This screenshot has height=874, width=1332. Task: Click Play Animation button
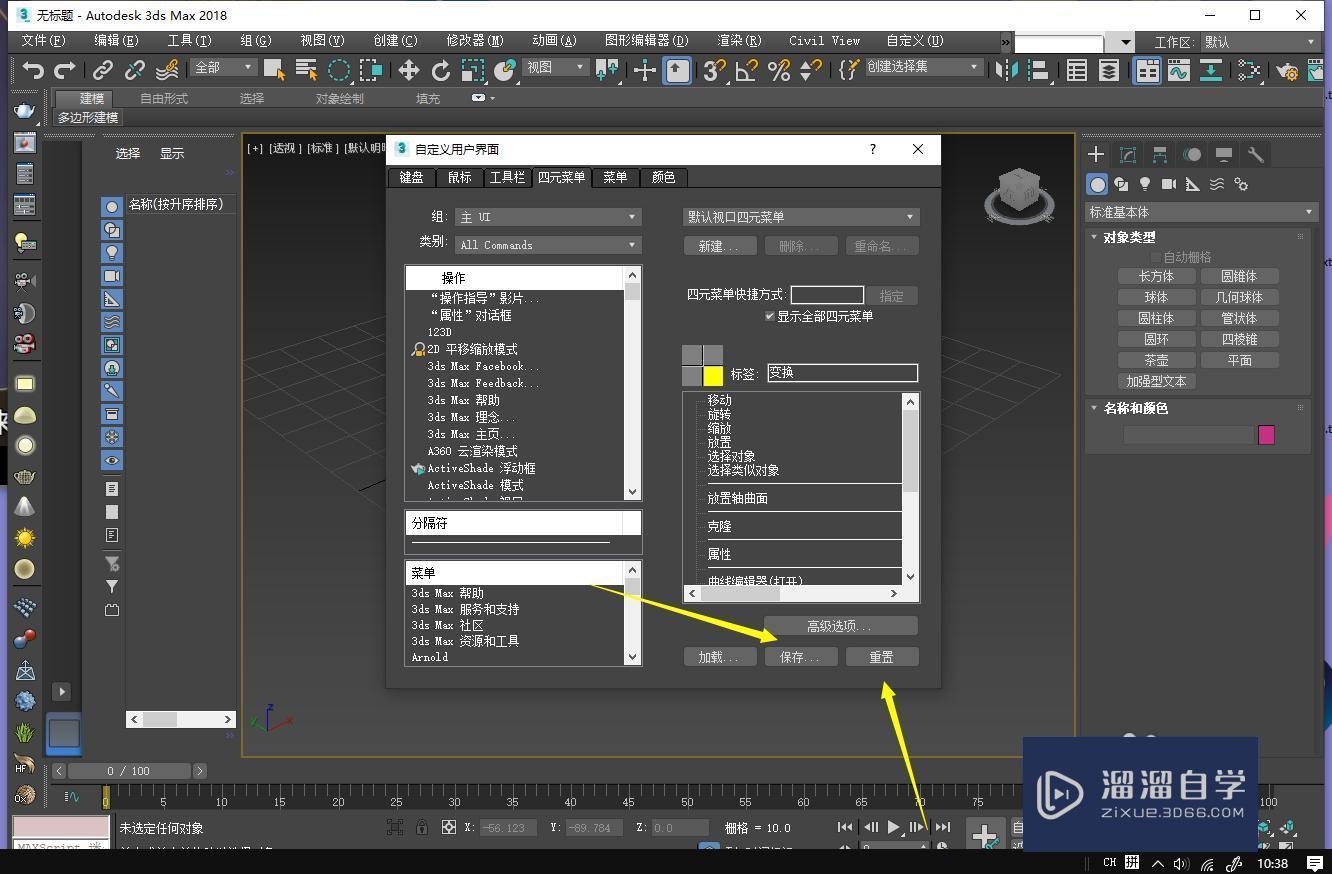[x=894, y=827]
